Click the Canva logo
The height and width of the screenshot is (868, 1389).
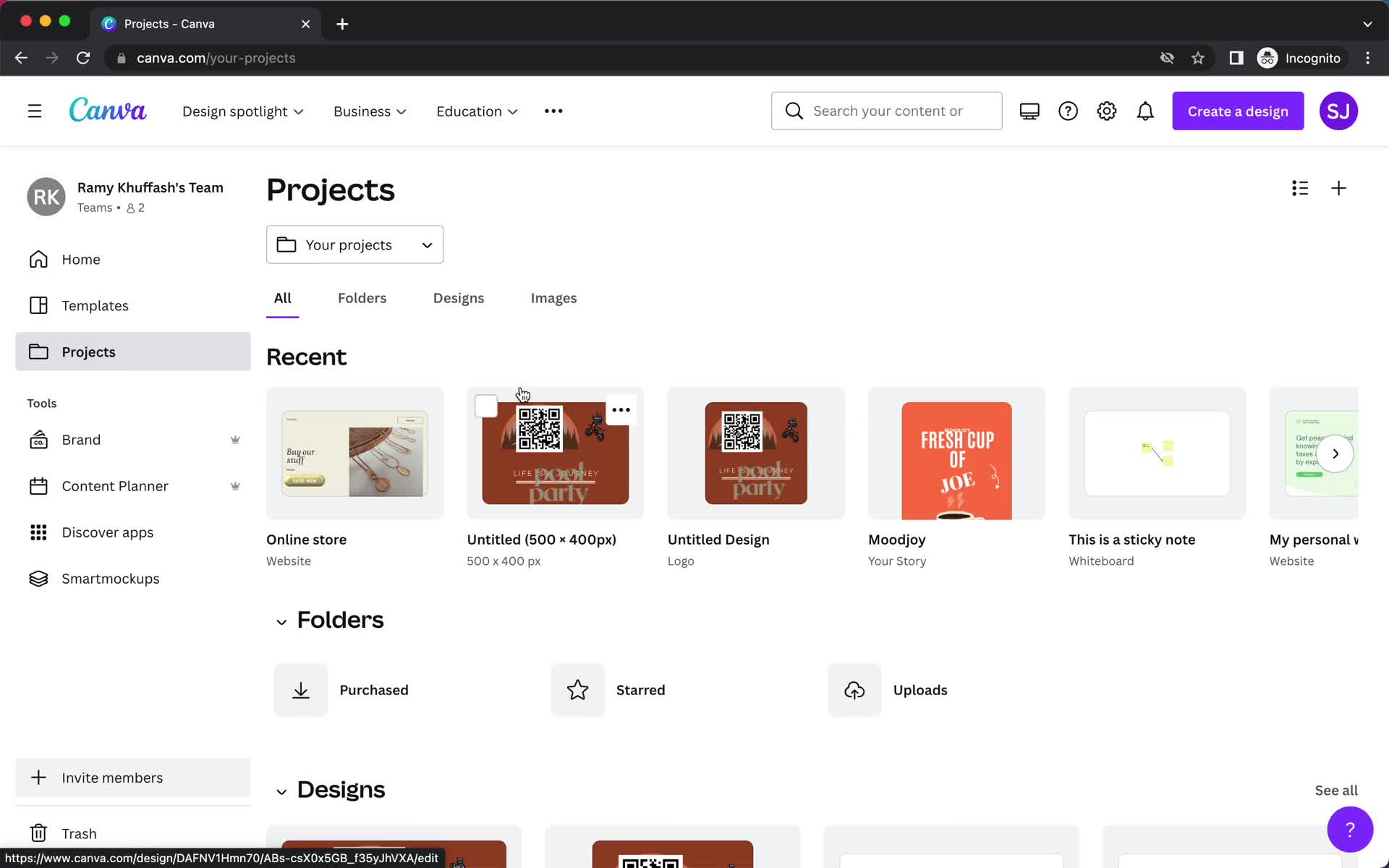coord(108,111)
